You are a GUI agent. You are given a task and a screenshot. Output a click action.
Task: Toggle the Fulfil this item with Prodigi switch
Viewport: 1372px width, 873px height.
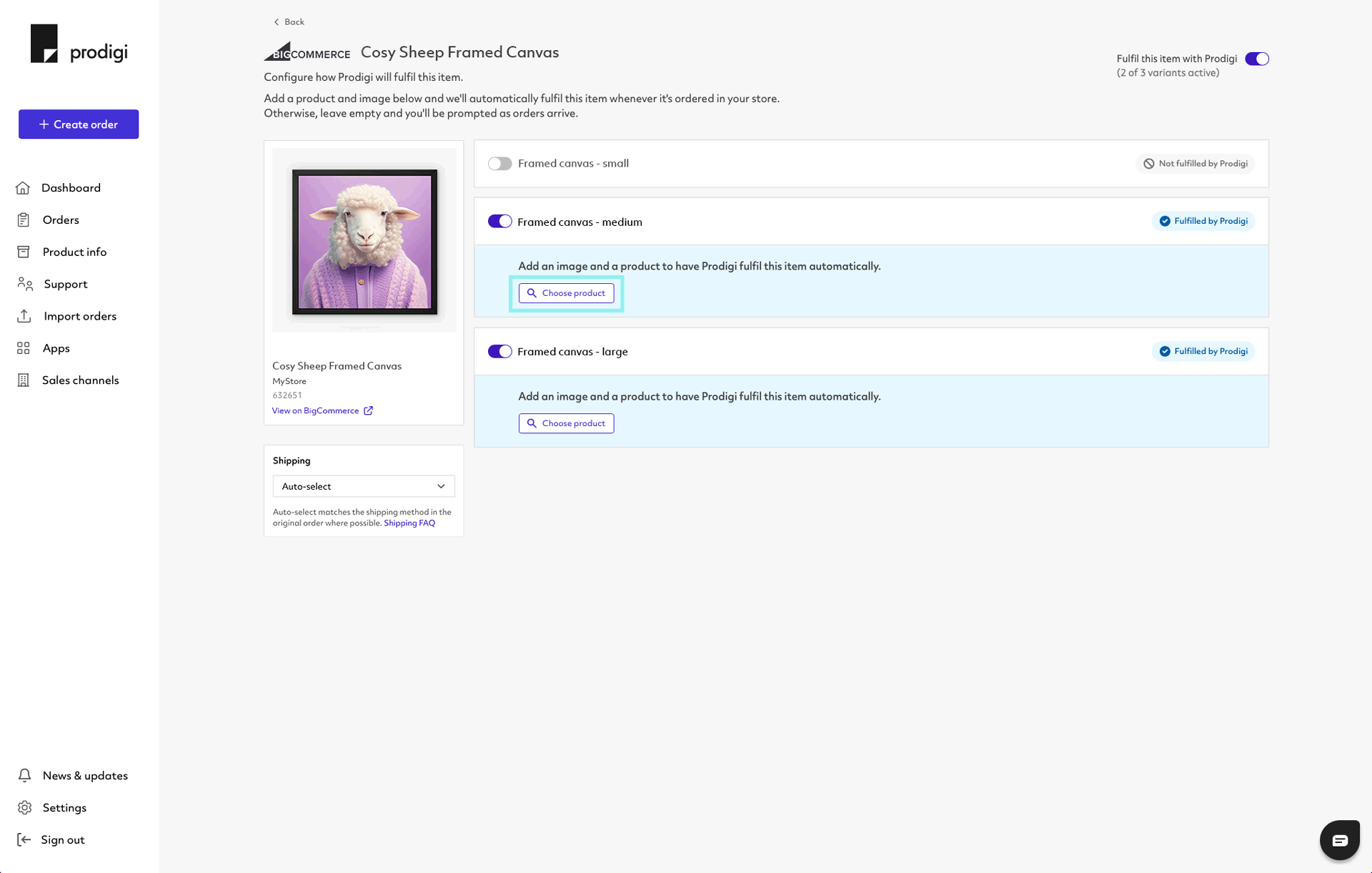[x=1258, y=58]
